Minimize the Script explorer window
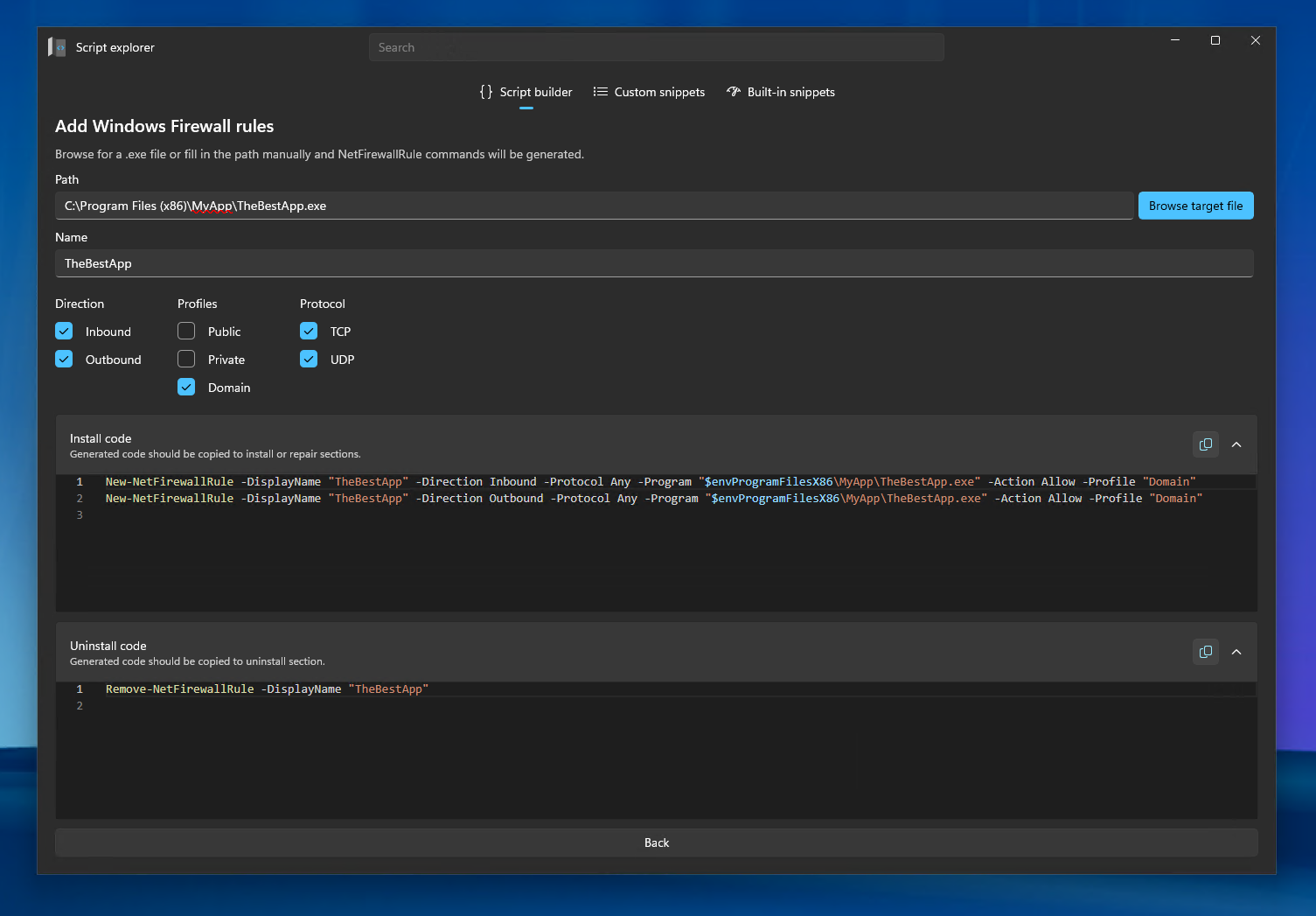Image resolution: width=1316 pixels, height=916 pixels. pyautogui.click(x=1175, y=40)
